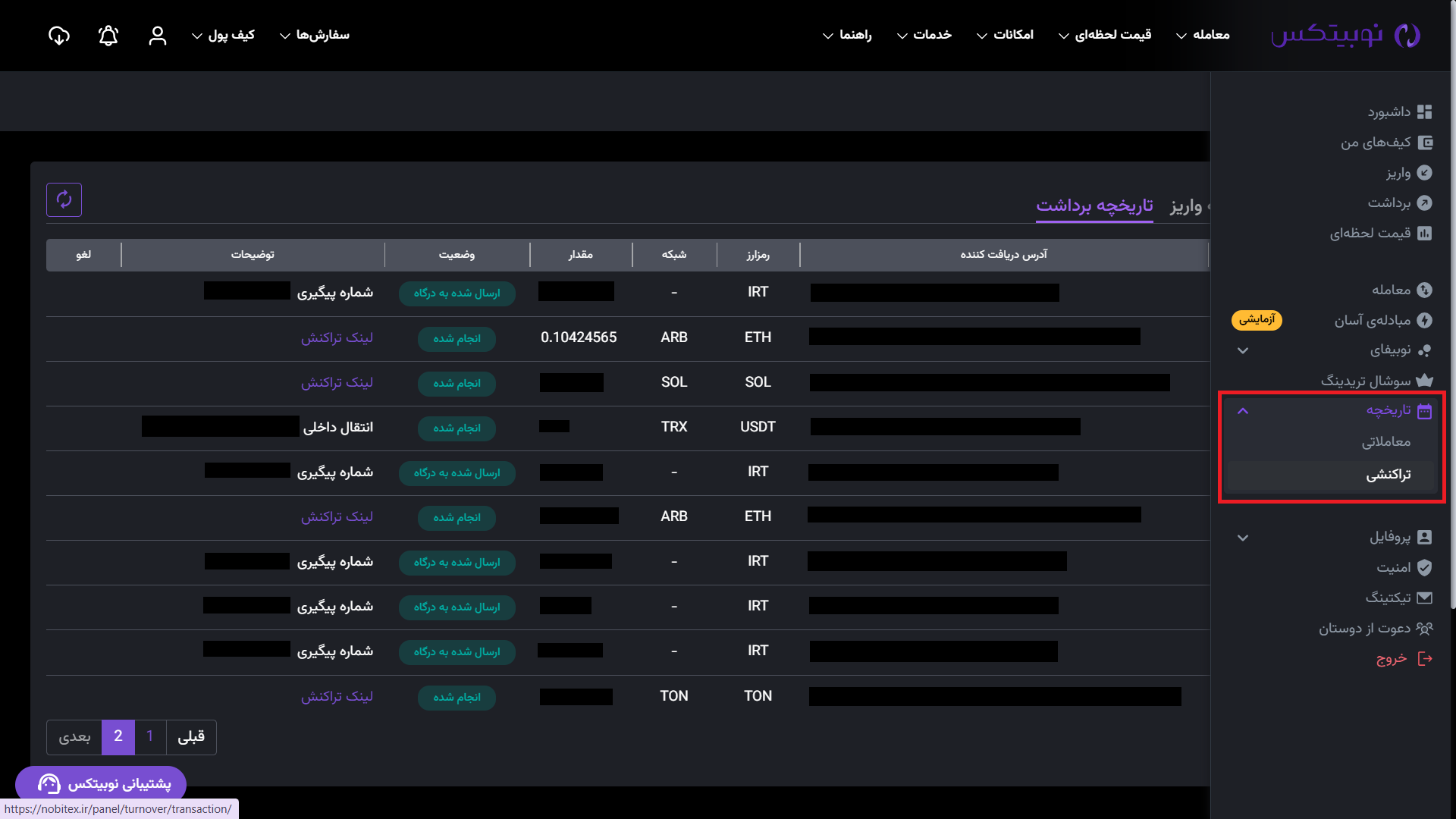Click the نوبیفای icon in sidebar

1425,350
